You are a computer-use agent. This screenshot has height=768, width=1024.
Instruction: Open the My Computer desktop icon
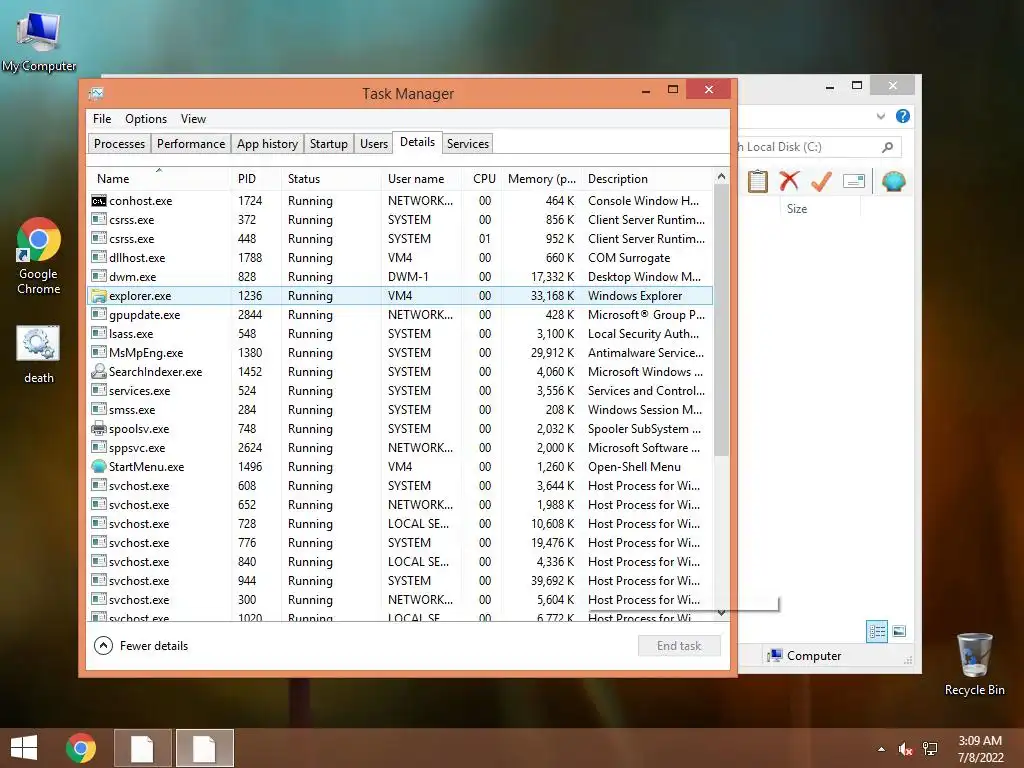pyautogui.click(x=39, y=40)
